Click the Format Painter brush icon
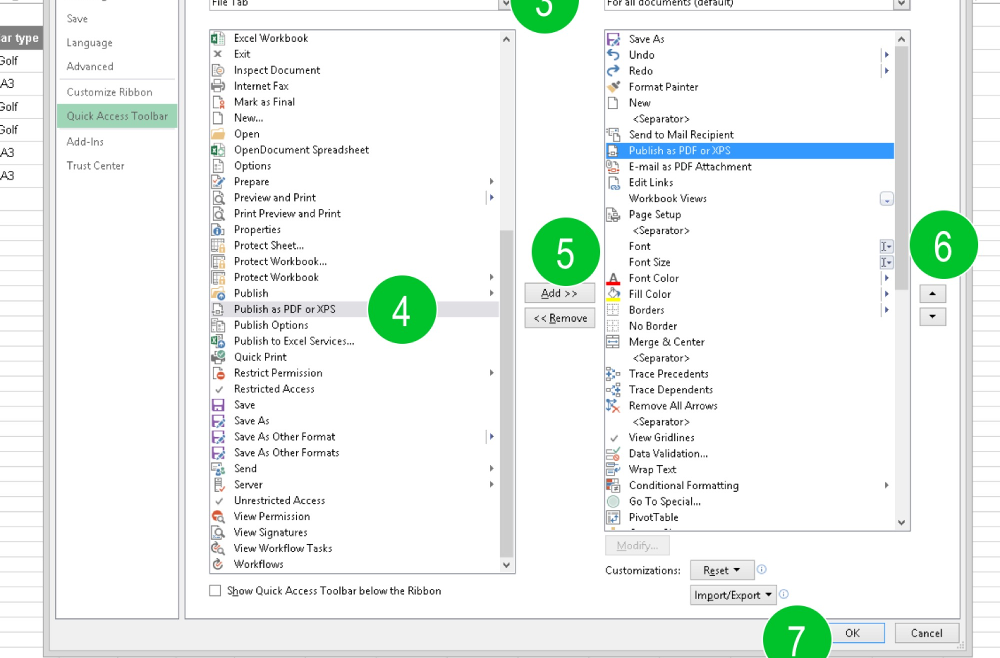This screenshot has height=658, width=1000. point(613,87)
